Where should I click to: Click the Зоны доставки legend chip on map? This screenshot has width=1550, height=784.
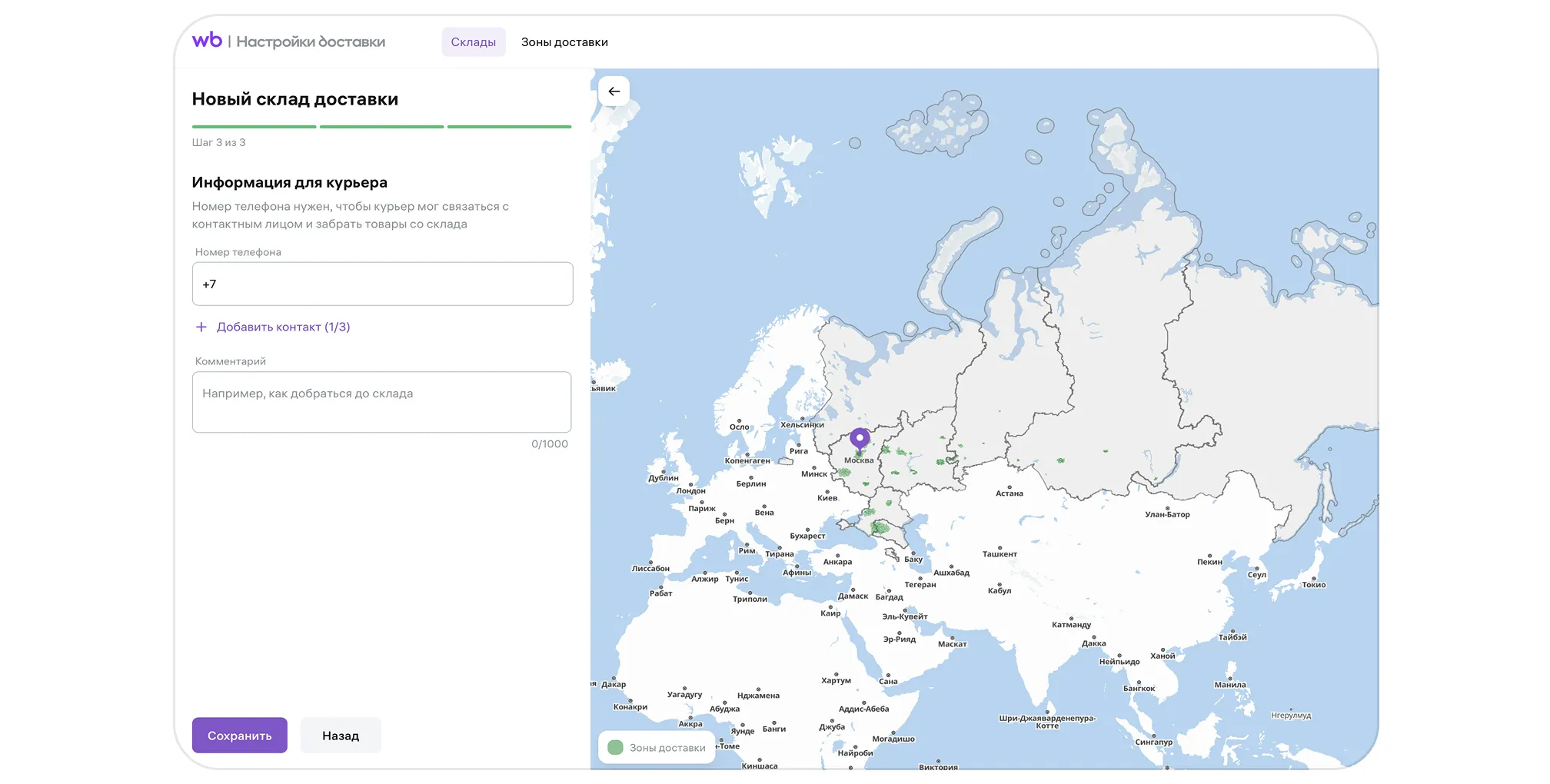[x=657, y=747]
